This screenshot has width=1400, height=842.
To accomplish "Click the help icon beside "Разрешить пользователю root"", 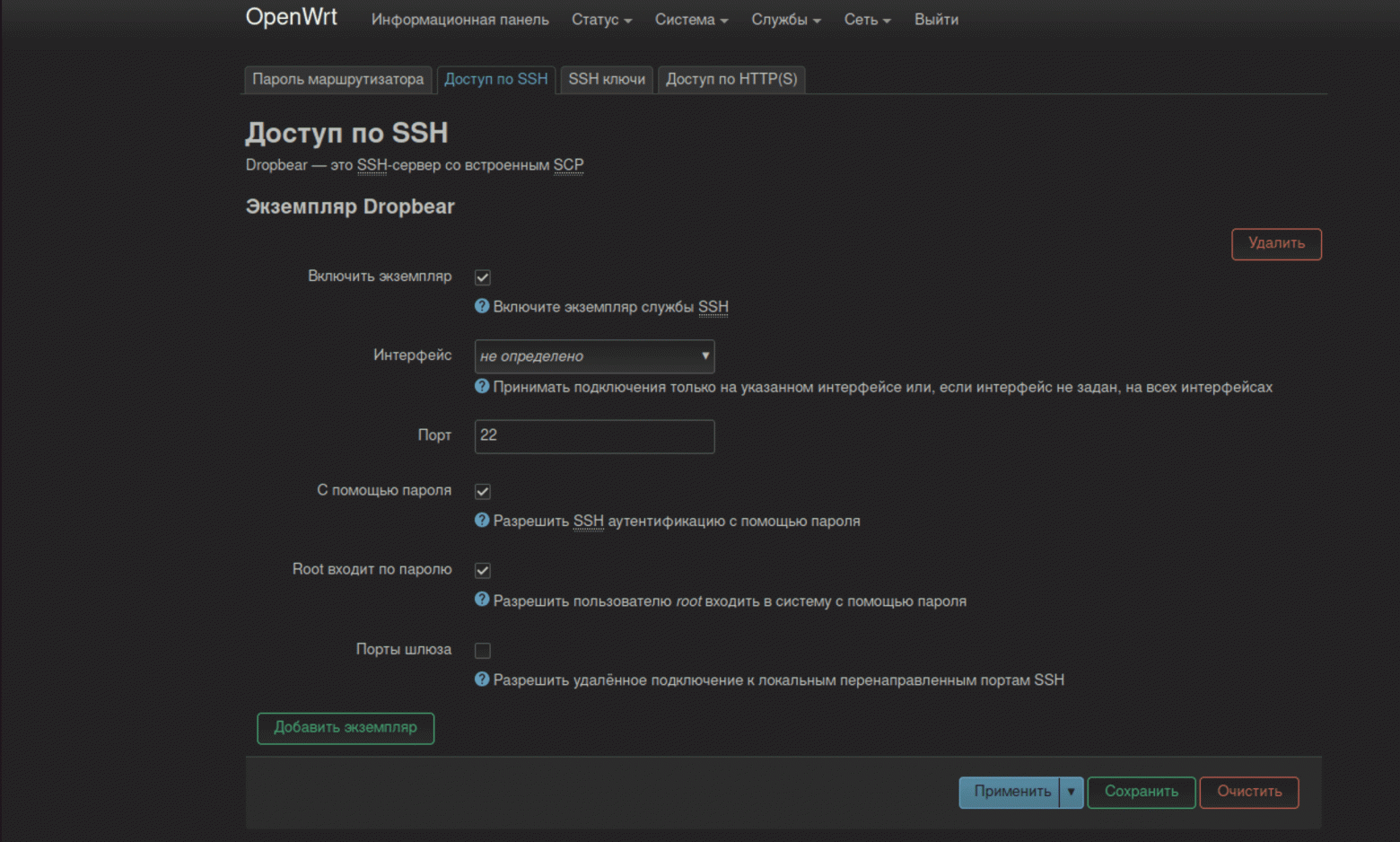I will [x=482, y=600].
